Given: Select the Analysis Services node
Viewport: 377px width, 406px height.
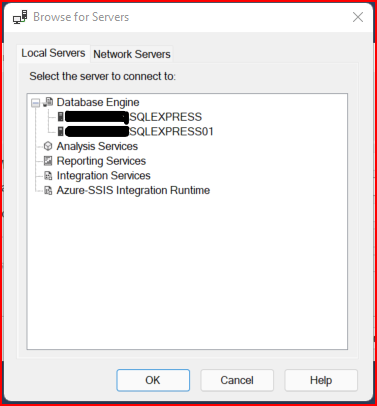Looking at the screenshot, I should coord(97,146).
